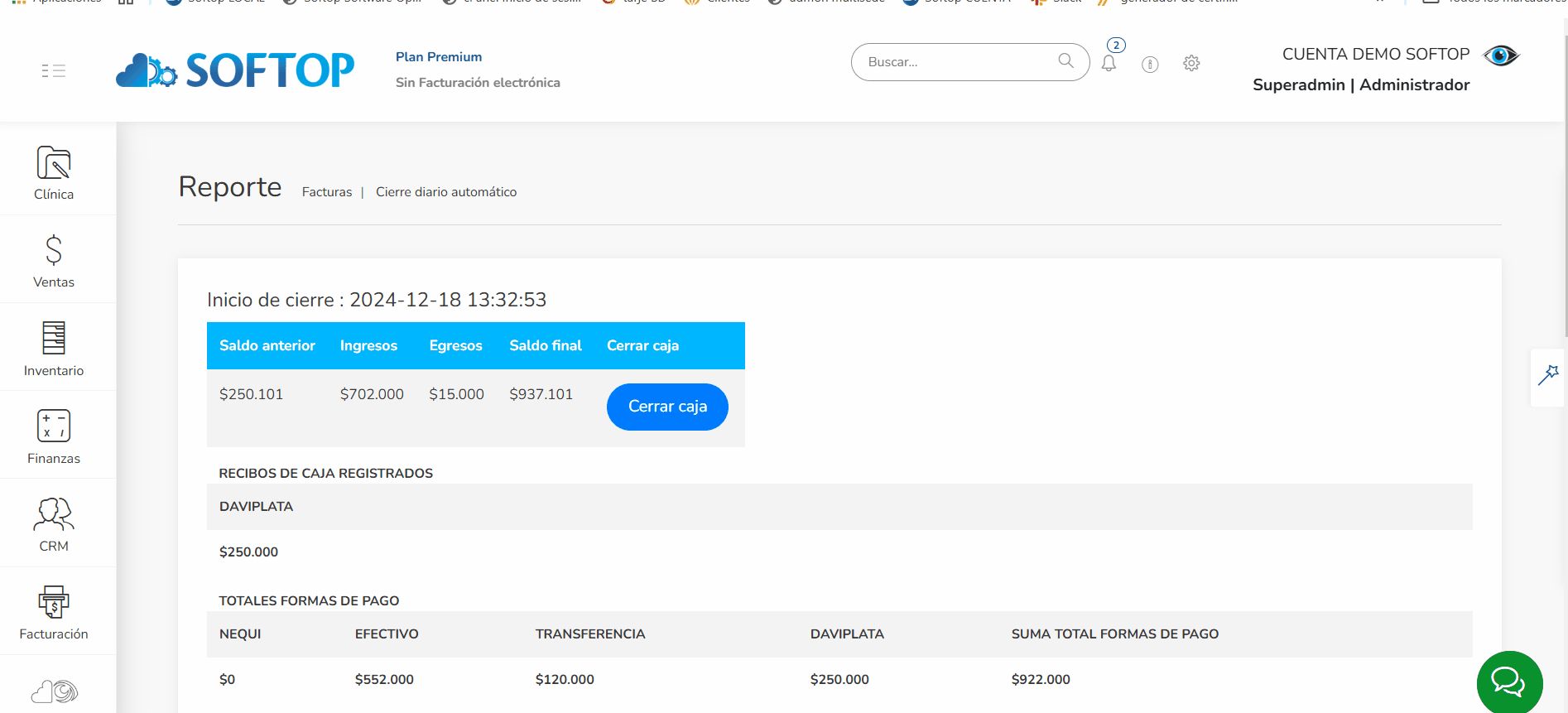The height and width of the screenshot is (713, 1568).
Task: Open the Facturación printer icon
Action: coord(54,602)
